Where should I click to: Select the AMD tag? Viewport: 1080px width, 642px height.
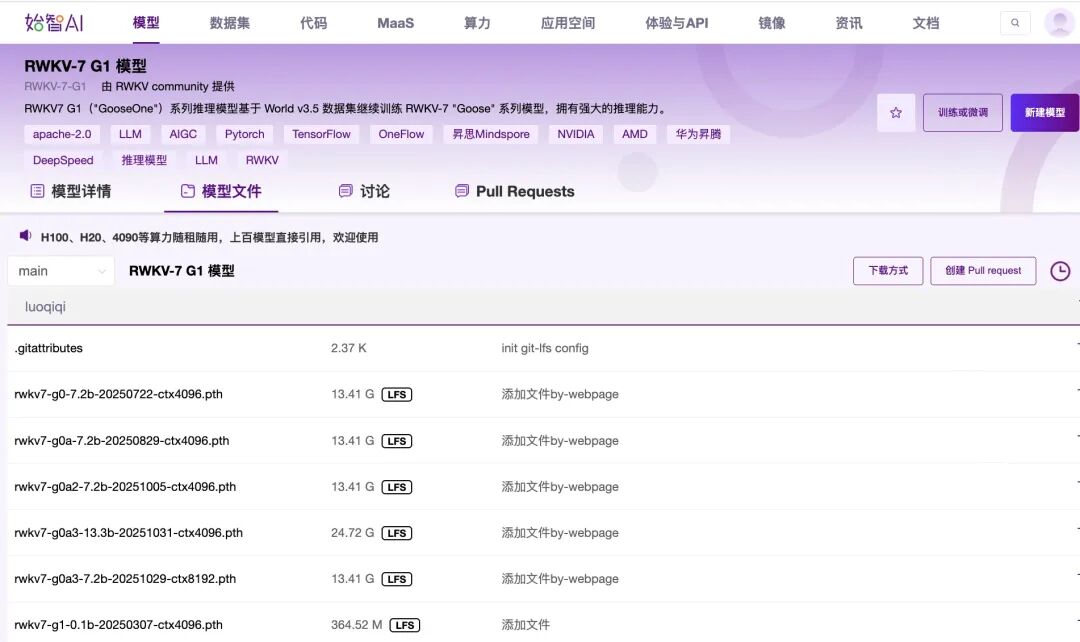635,134
